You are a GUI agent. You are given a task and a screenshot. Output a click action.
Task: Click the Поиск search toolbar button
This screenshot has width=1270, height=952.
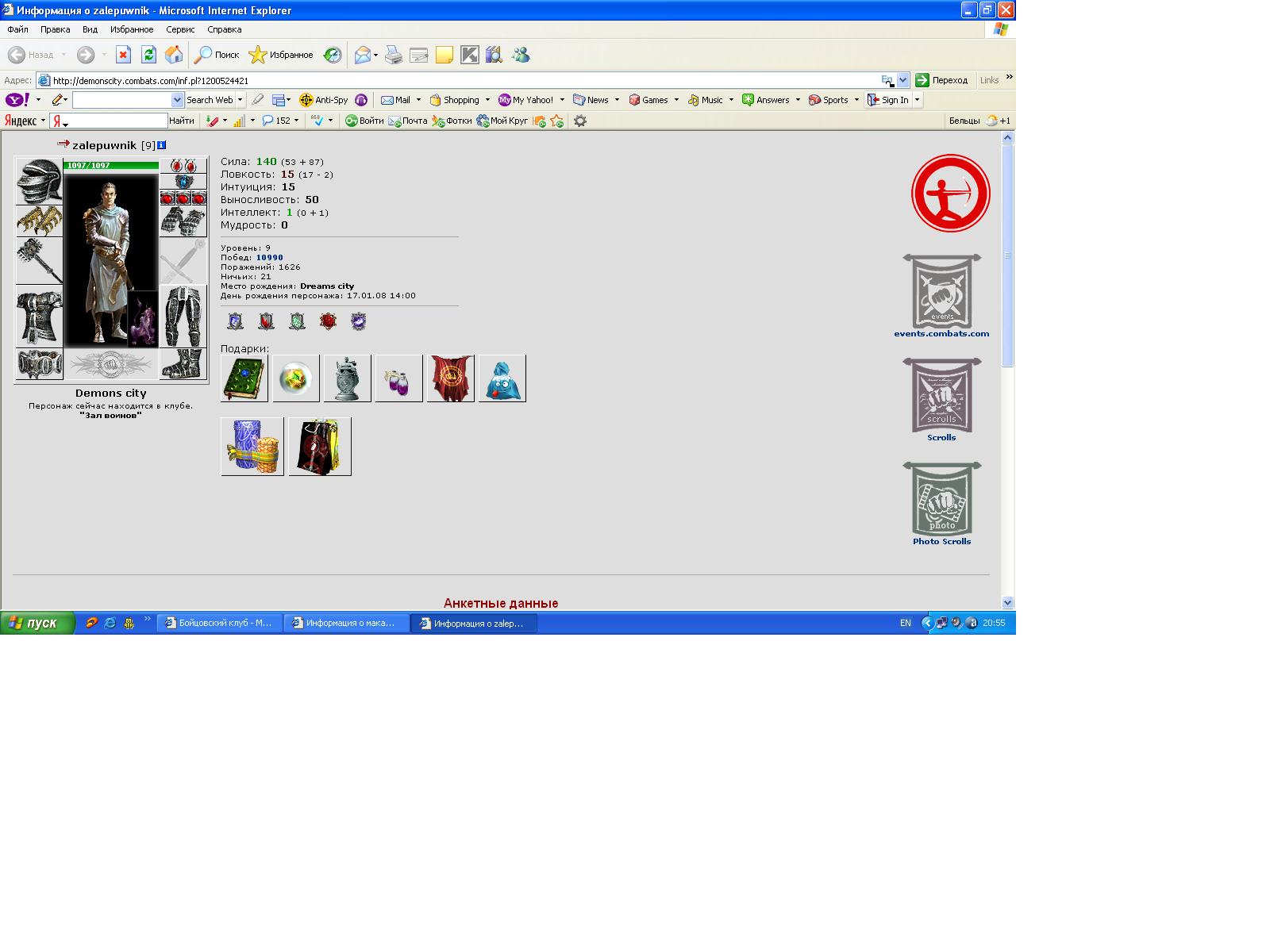217,55
